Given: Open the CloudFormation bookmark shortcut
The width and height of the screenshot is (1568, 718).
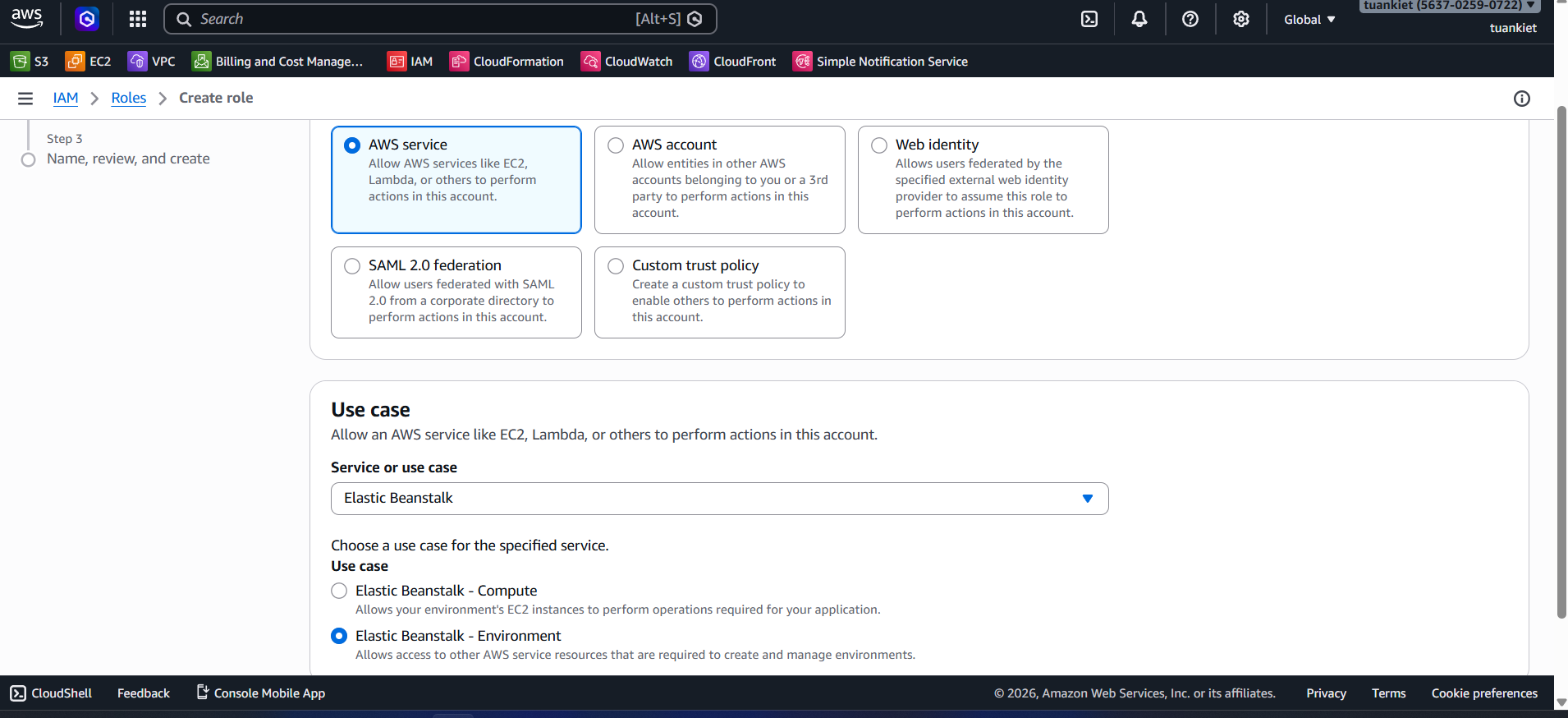Looking at the screenshot, I should coord(507,62).
